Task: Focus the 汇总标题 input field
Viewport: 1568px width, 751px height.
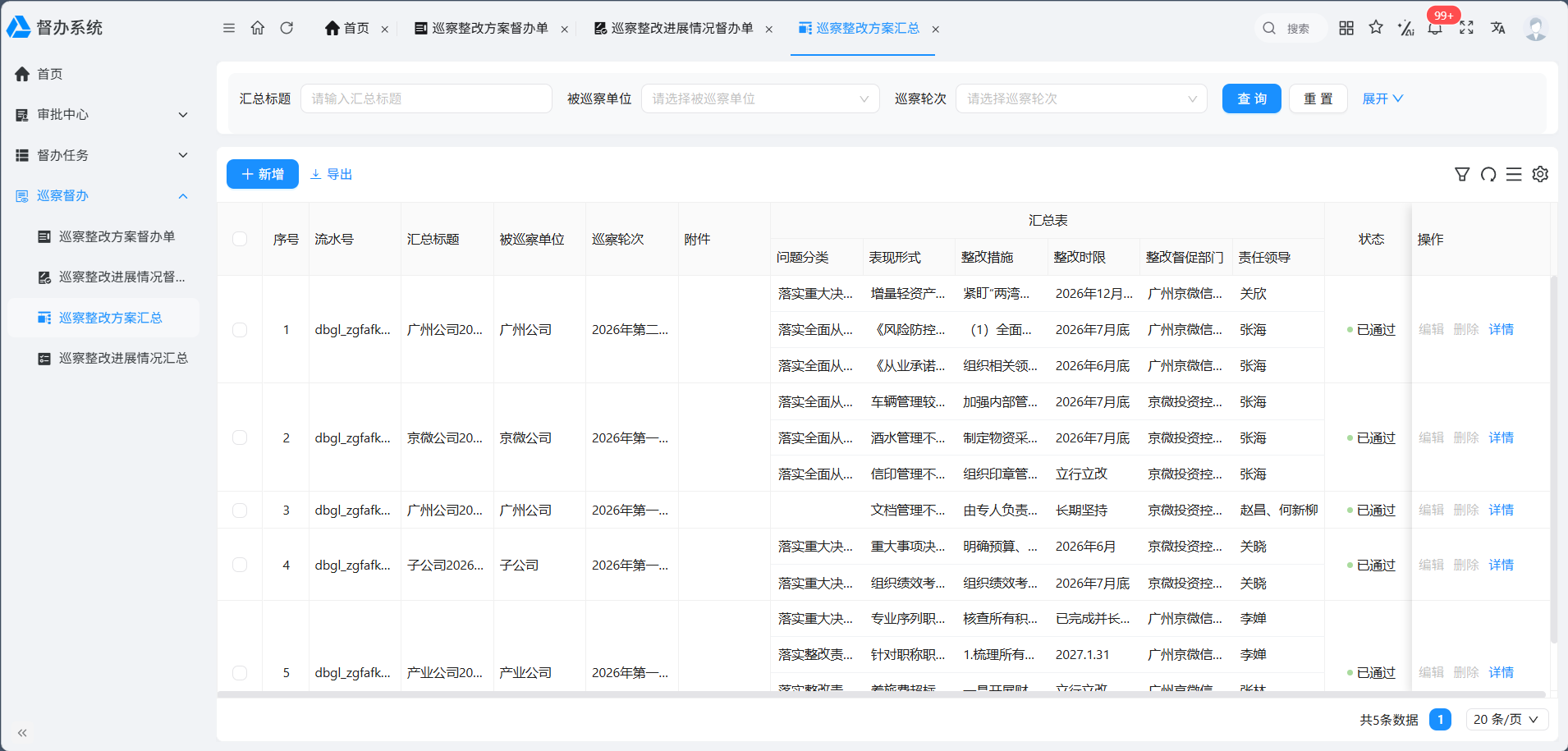Action: (426, 98)
